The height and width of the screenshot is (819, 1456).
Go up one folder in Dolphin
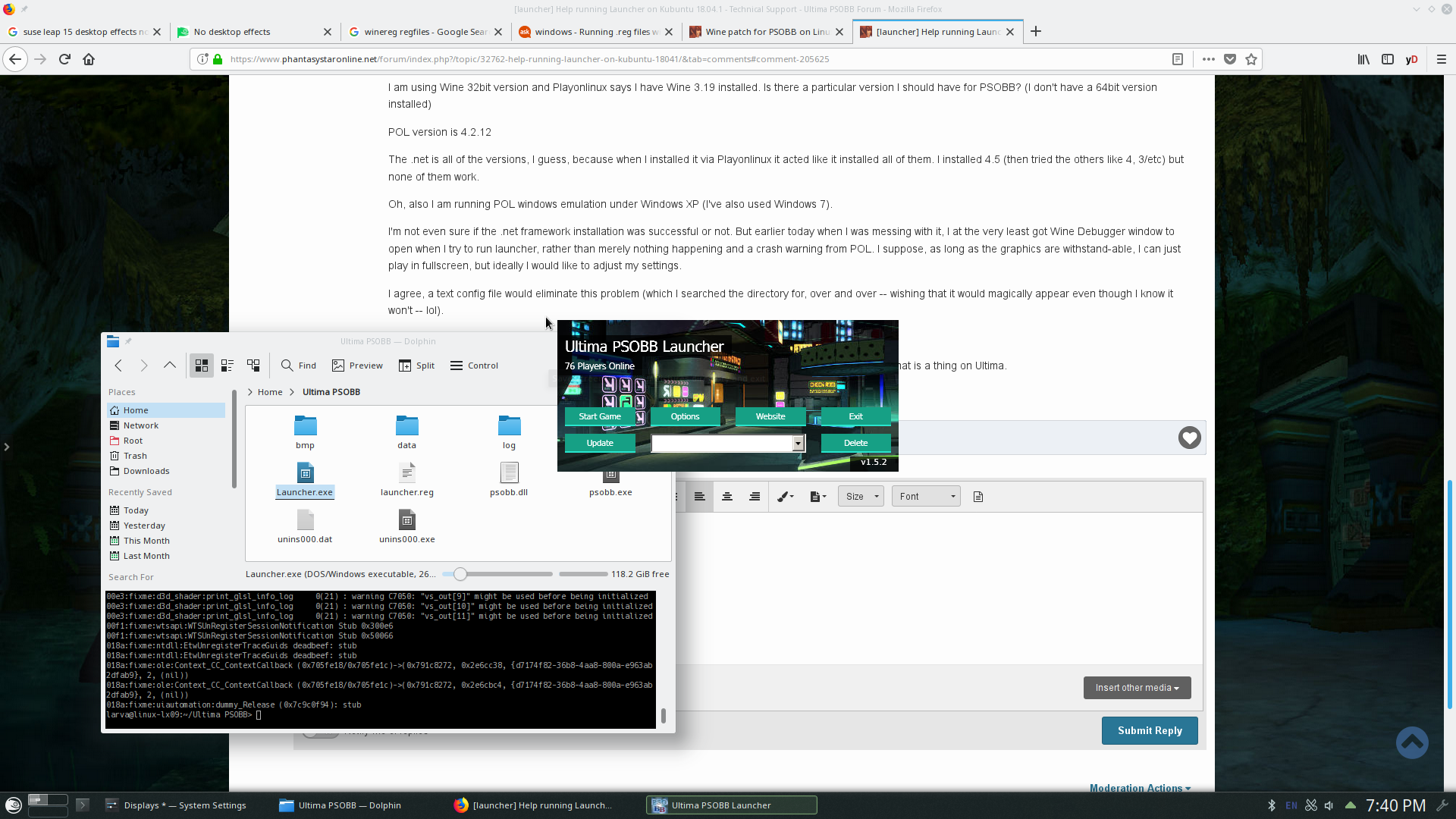click(x=170, y=366)
